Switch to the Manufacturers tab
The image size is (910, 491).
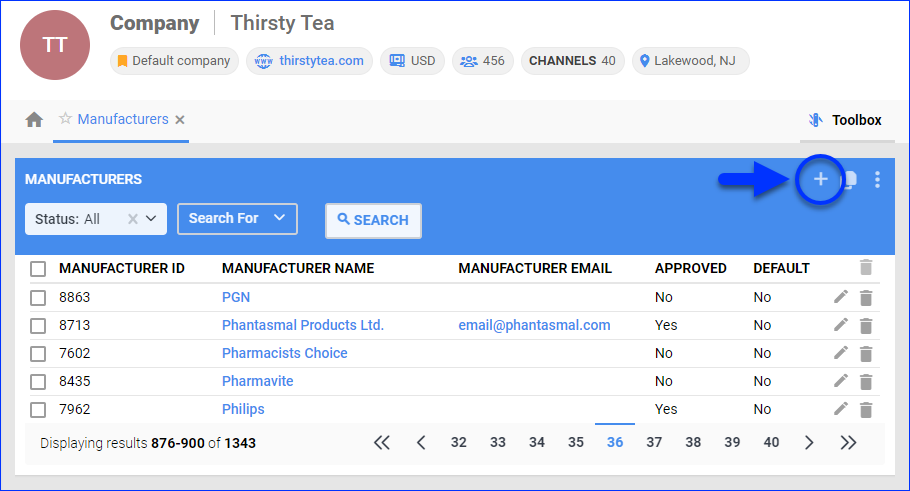tap(122, 119)
